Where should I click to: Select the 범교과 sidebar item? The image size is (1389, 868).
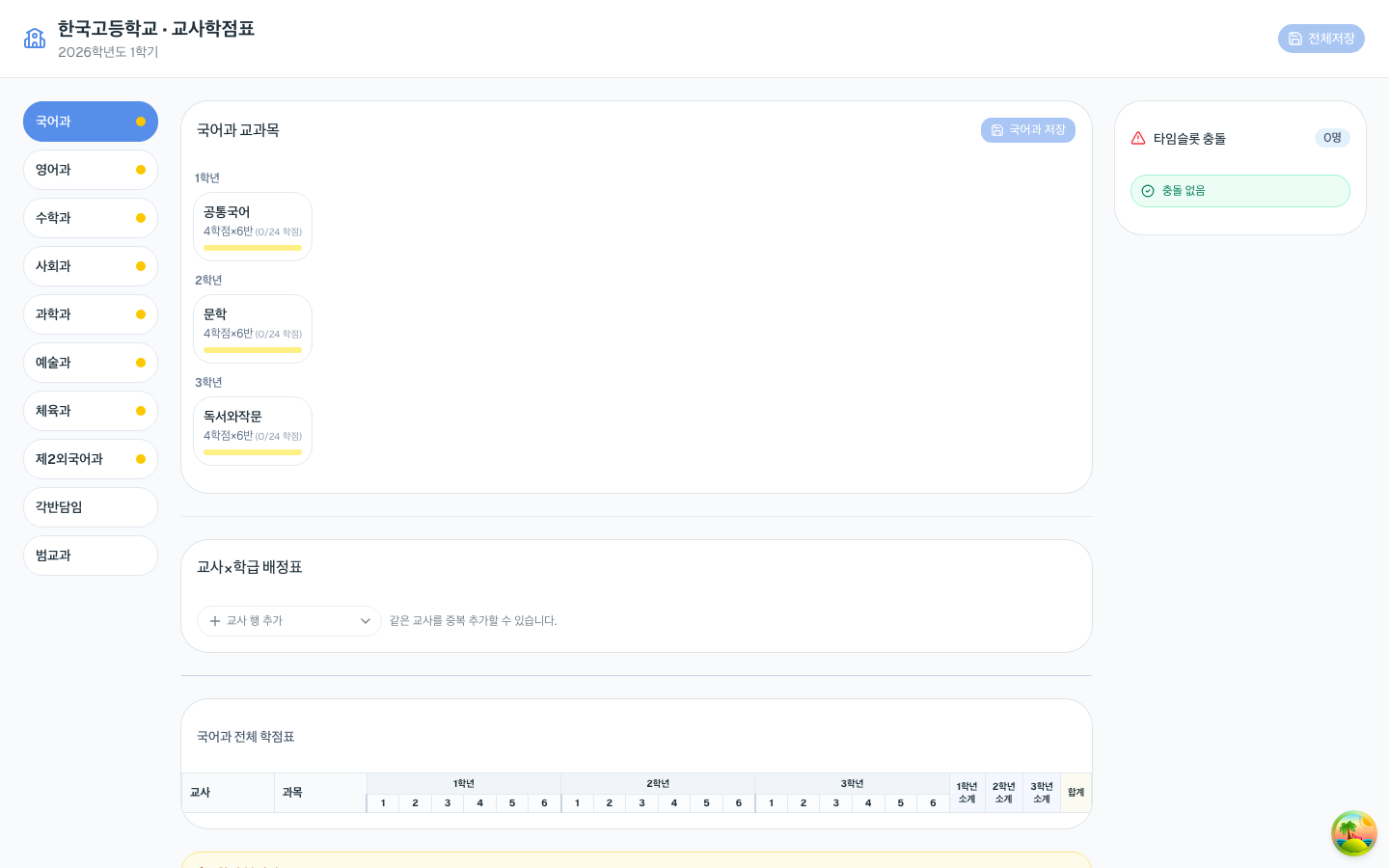pyautogui.click(x=91, y=556)
